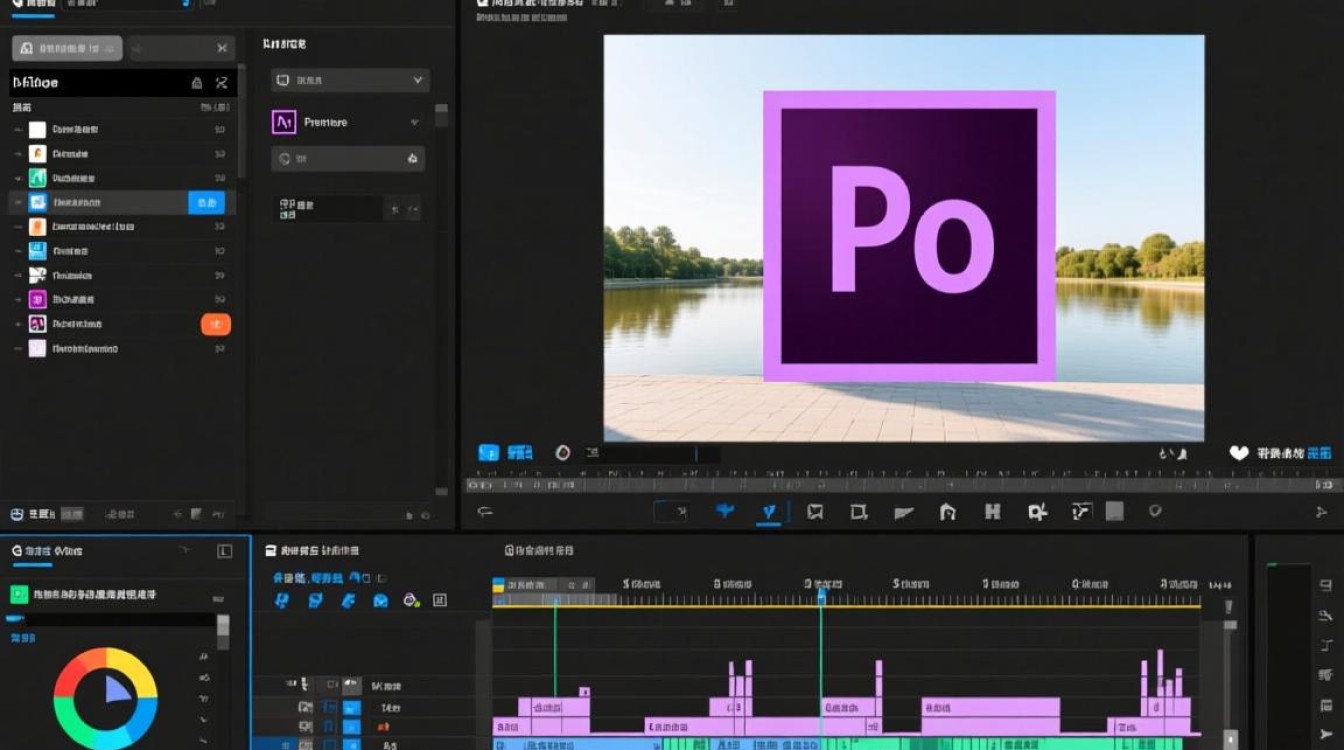Screen dimensions: 1344x750
Task: Click the color wheel in the lower-left panel
Action: 105,698
